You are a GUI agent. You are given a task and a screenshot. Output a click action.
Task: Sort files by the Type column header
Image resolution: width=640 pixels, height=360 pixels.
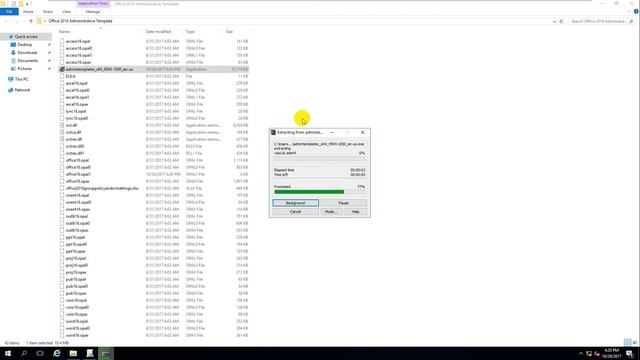190,32
